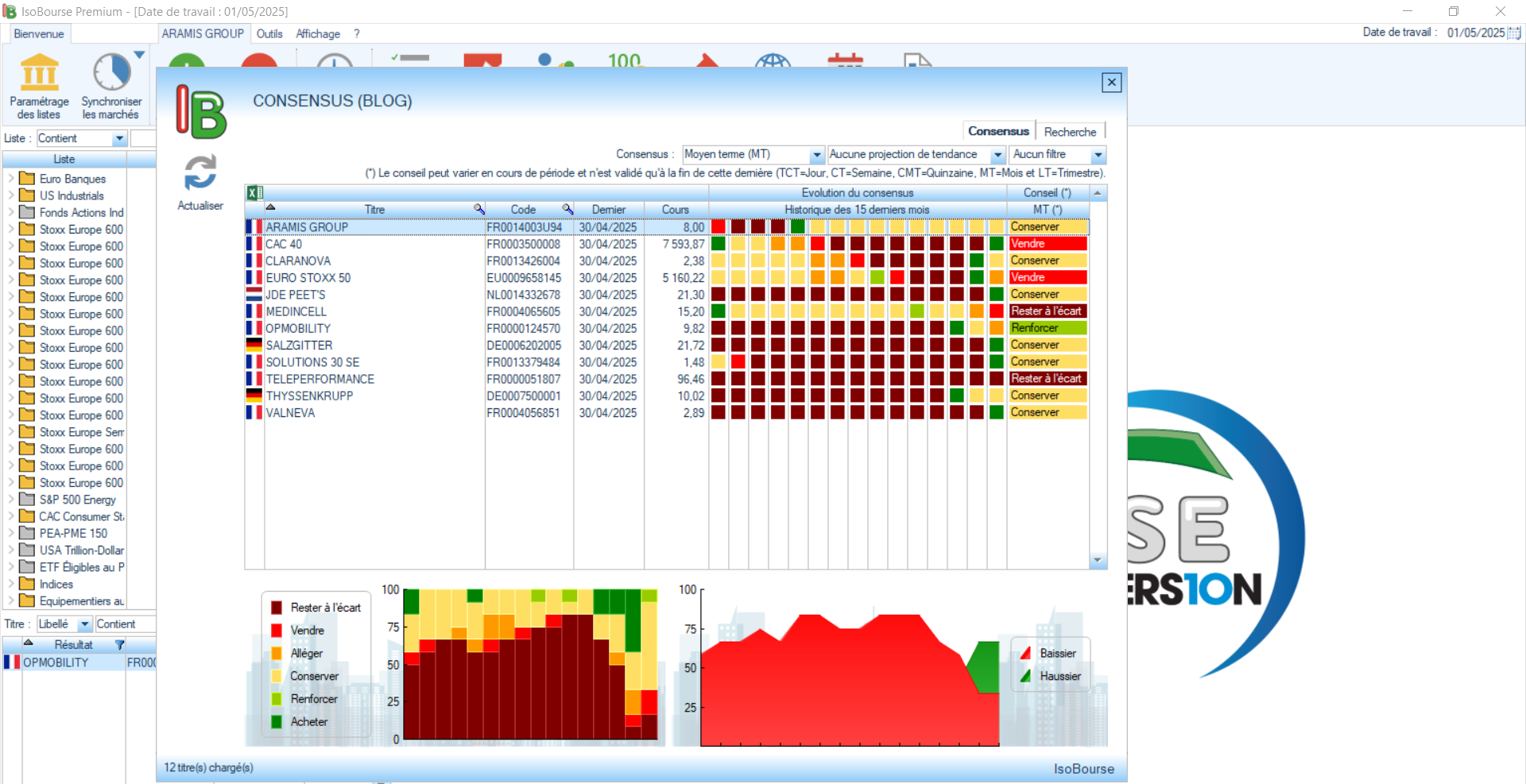Click the filter funnel icon in Résultat header
This screenshot has height=784, width=1526.
[x=120, y=644]
